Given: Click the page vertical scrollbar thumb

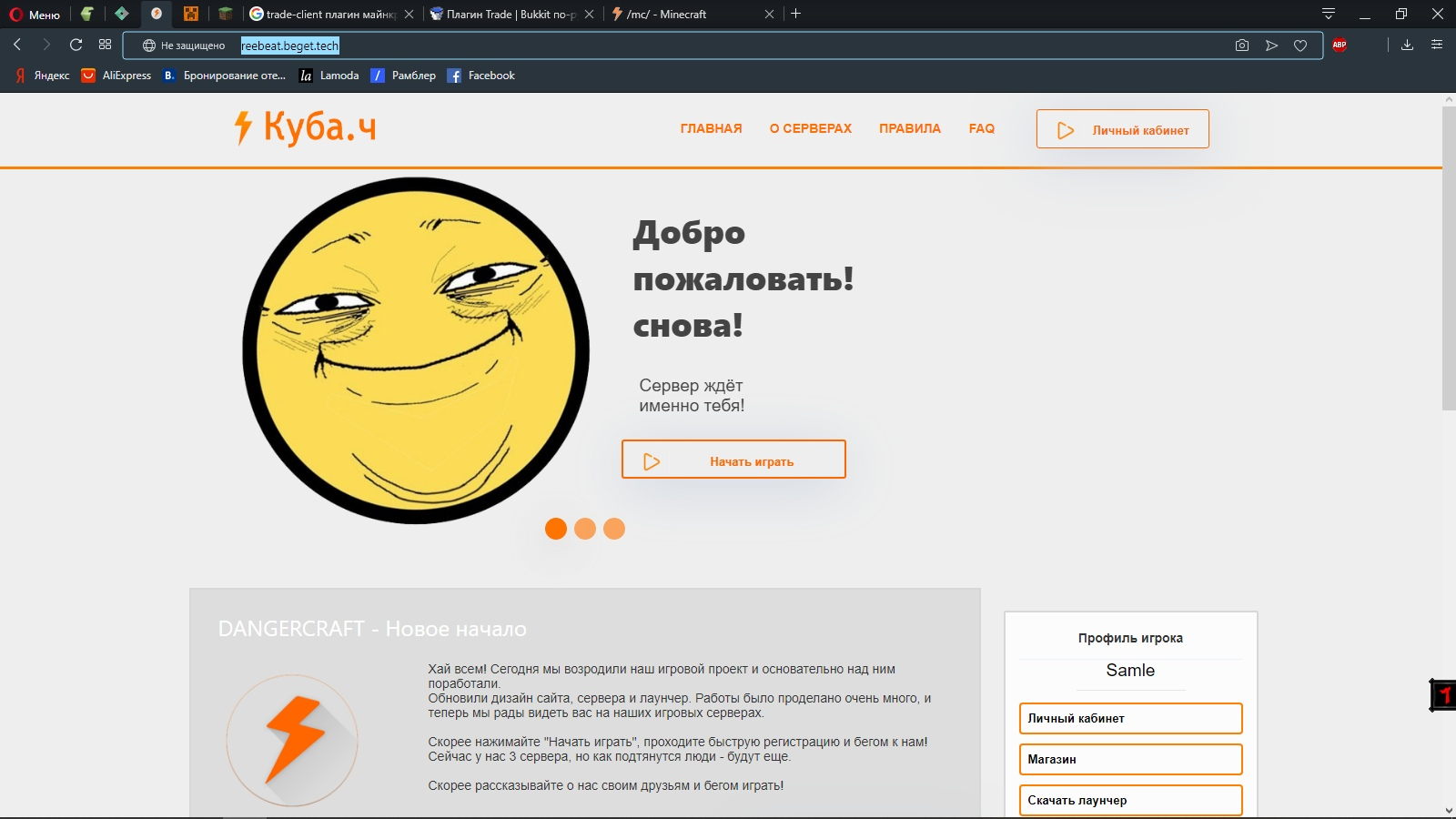Looking at the screenshot, I should click(x=1449, y=258).
